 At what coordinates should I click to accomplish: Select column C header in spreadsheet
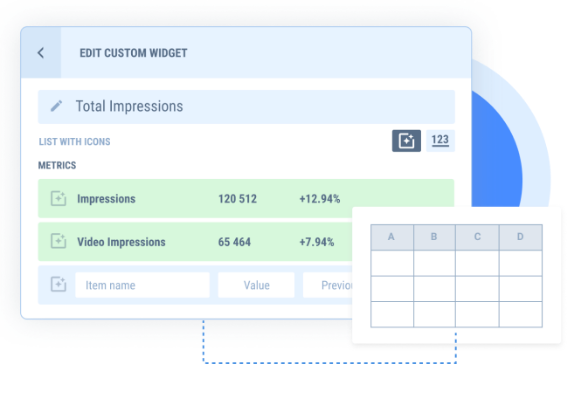pyautogui.click(x=477, y=237)
